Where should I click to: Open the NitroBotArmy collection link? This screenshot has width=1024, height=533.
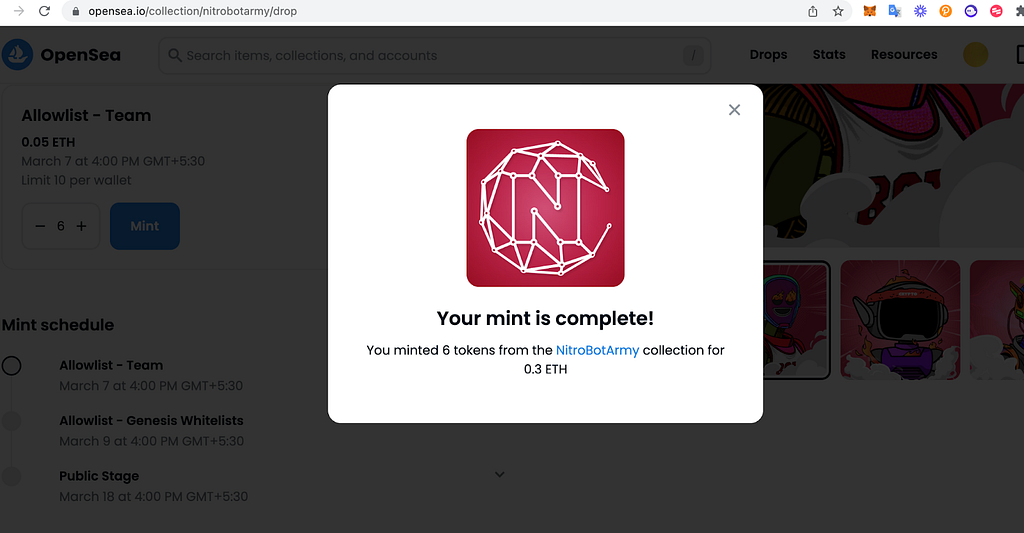pyautogui.click(x=597, y=350)
